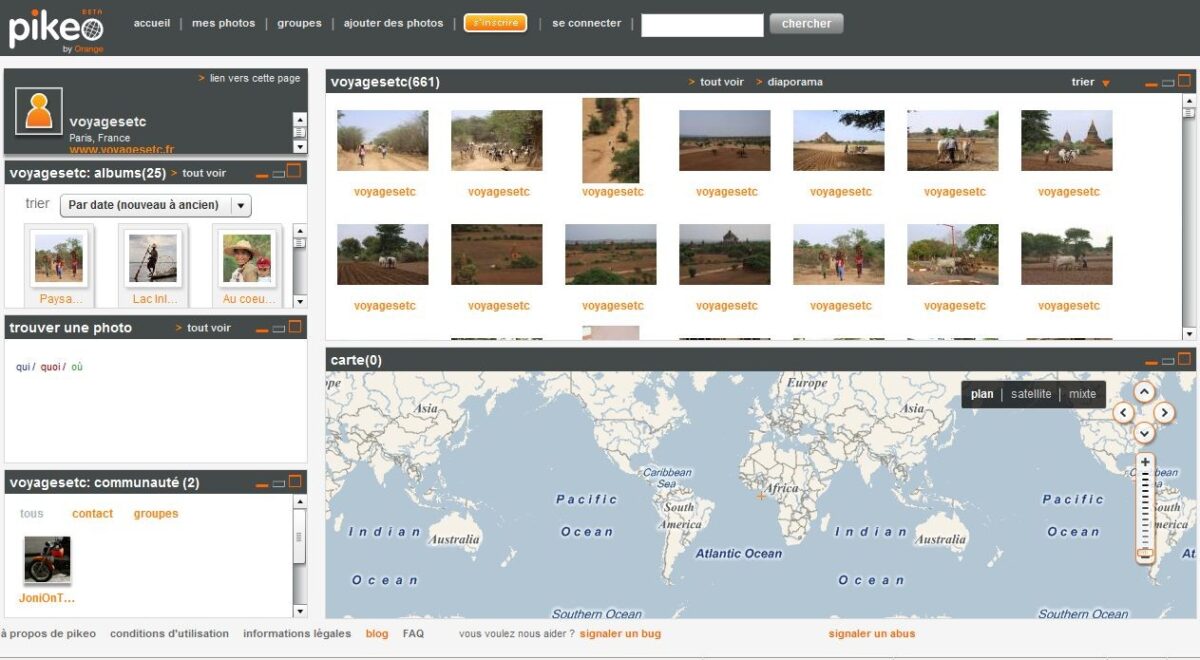Click the map zoom slider handle

coord(1145,553)
